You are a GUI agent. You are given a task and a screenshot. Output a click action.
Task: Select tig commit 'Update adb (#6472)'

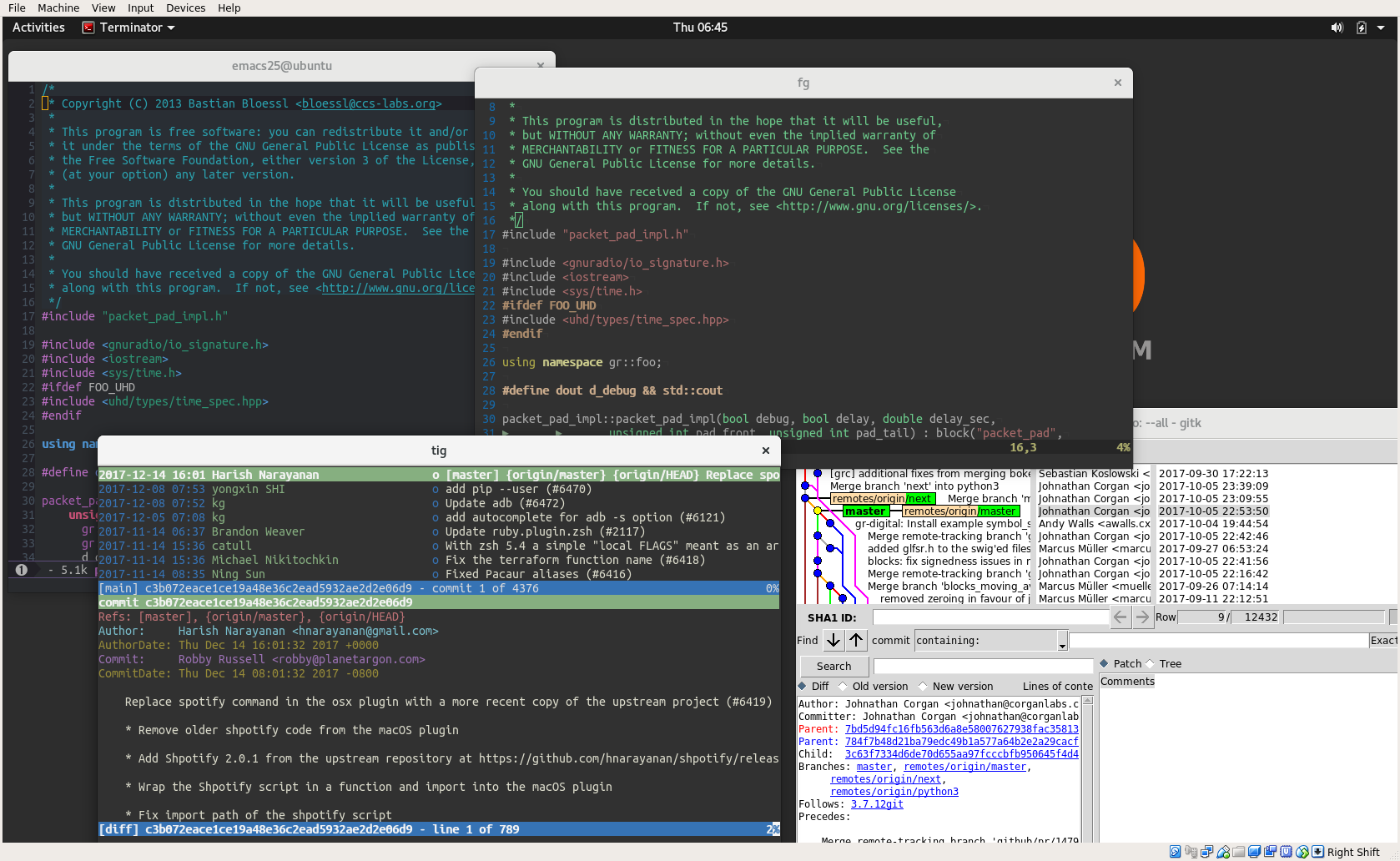438,503
